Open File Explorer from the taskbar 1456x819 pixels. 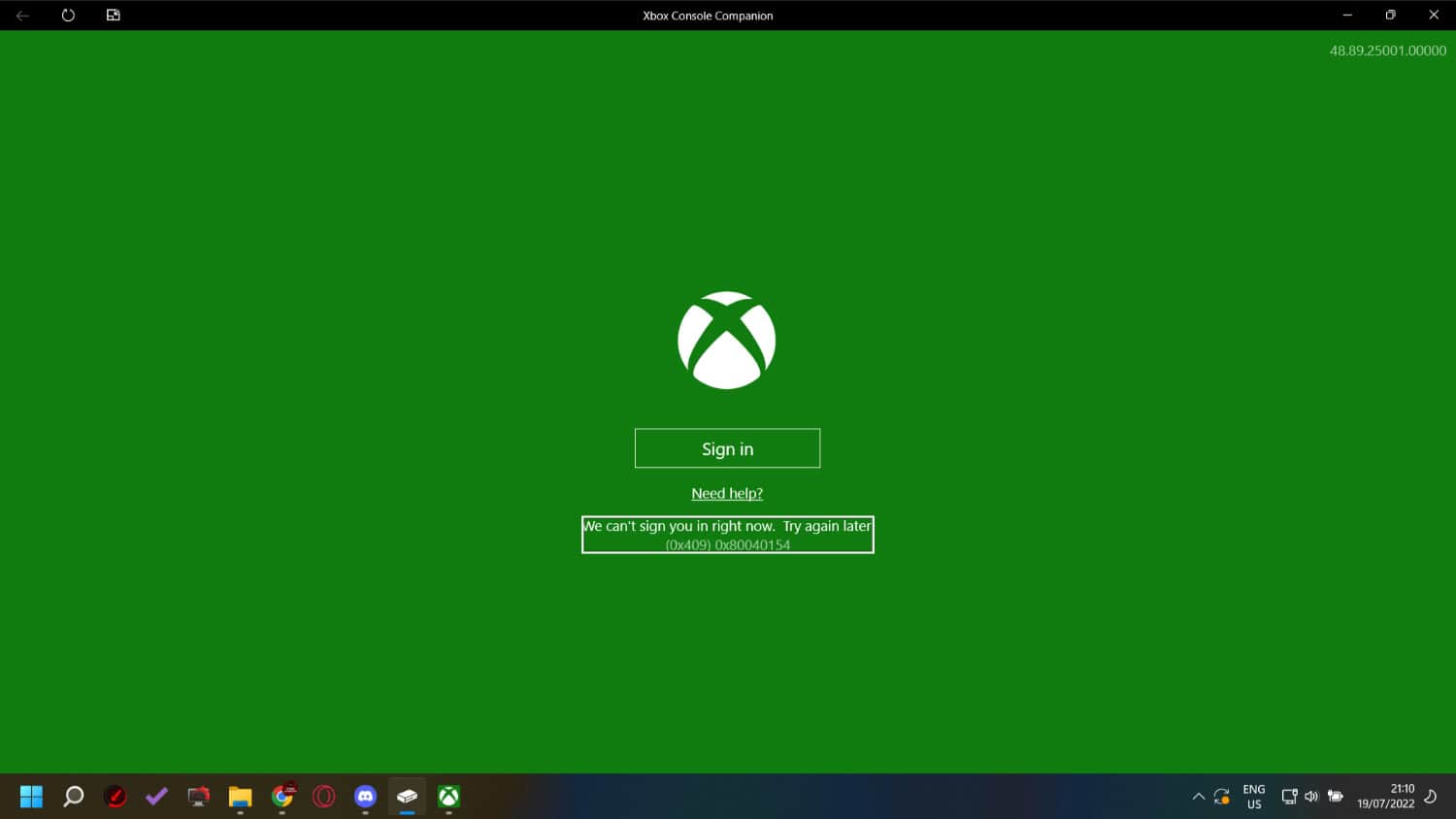(240, 797)
